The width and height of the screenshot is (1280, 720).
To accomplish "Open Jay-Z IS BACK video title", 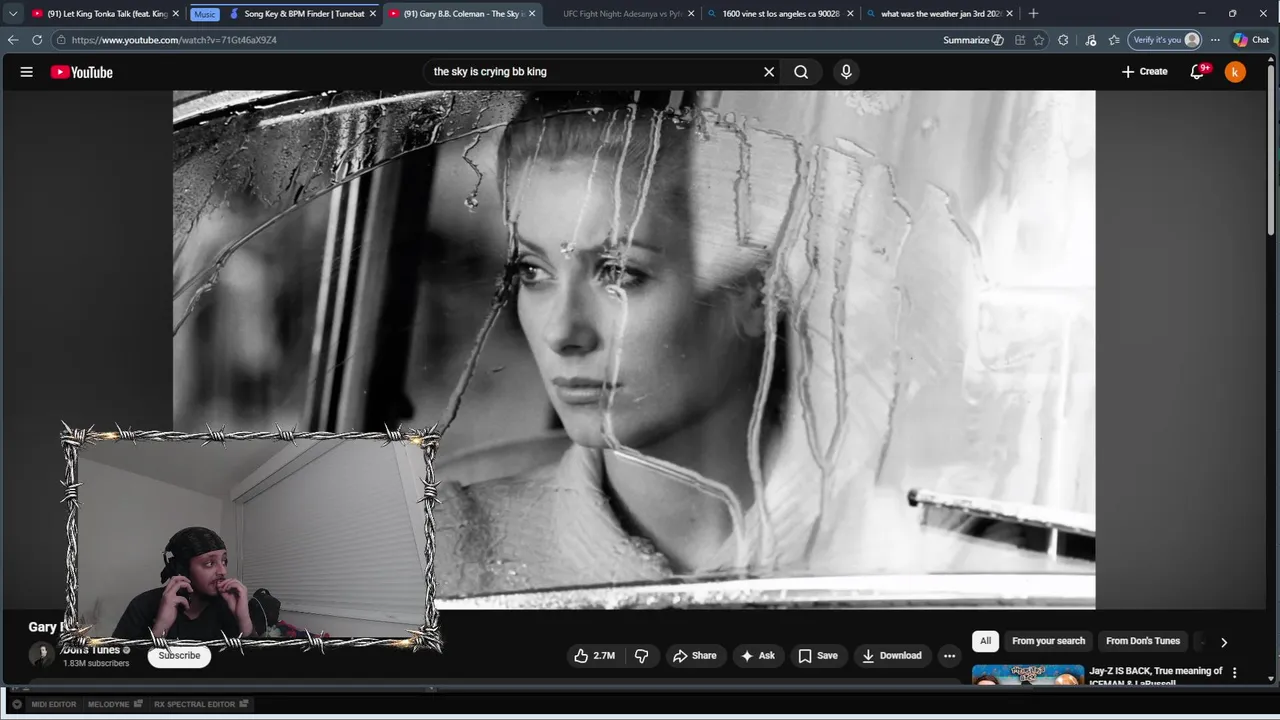I will (x=1156, y=676).
